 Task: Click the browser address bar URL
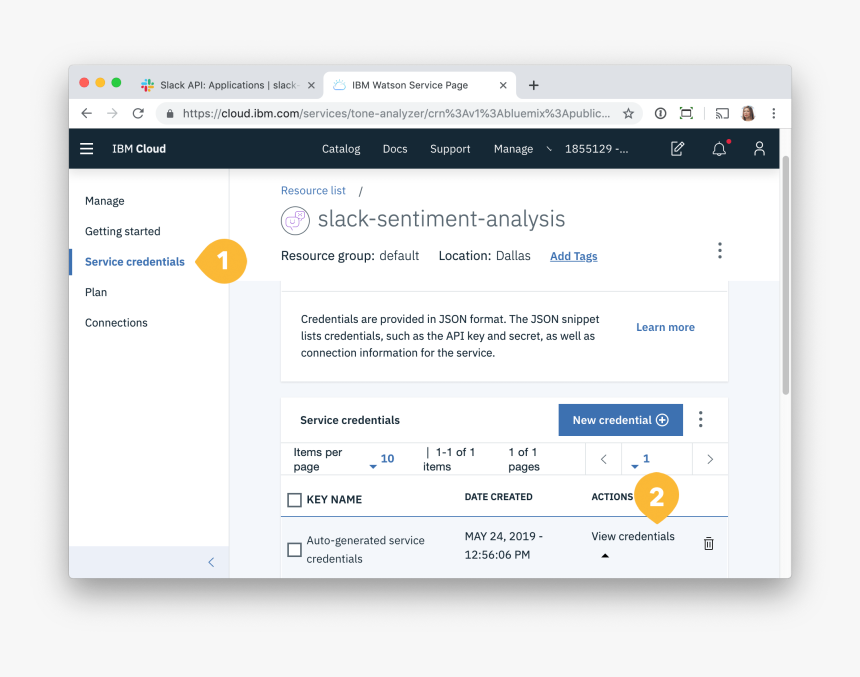click(396, 114)
